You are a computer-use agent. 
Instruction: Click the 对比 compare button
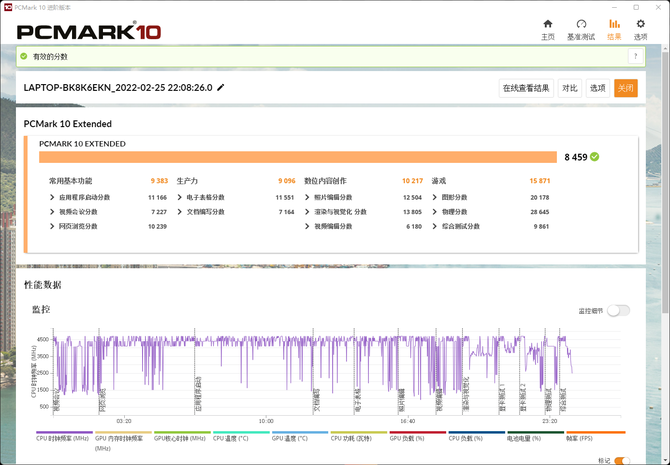[569, 88]
